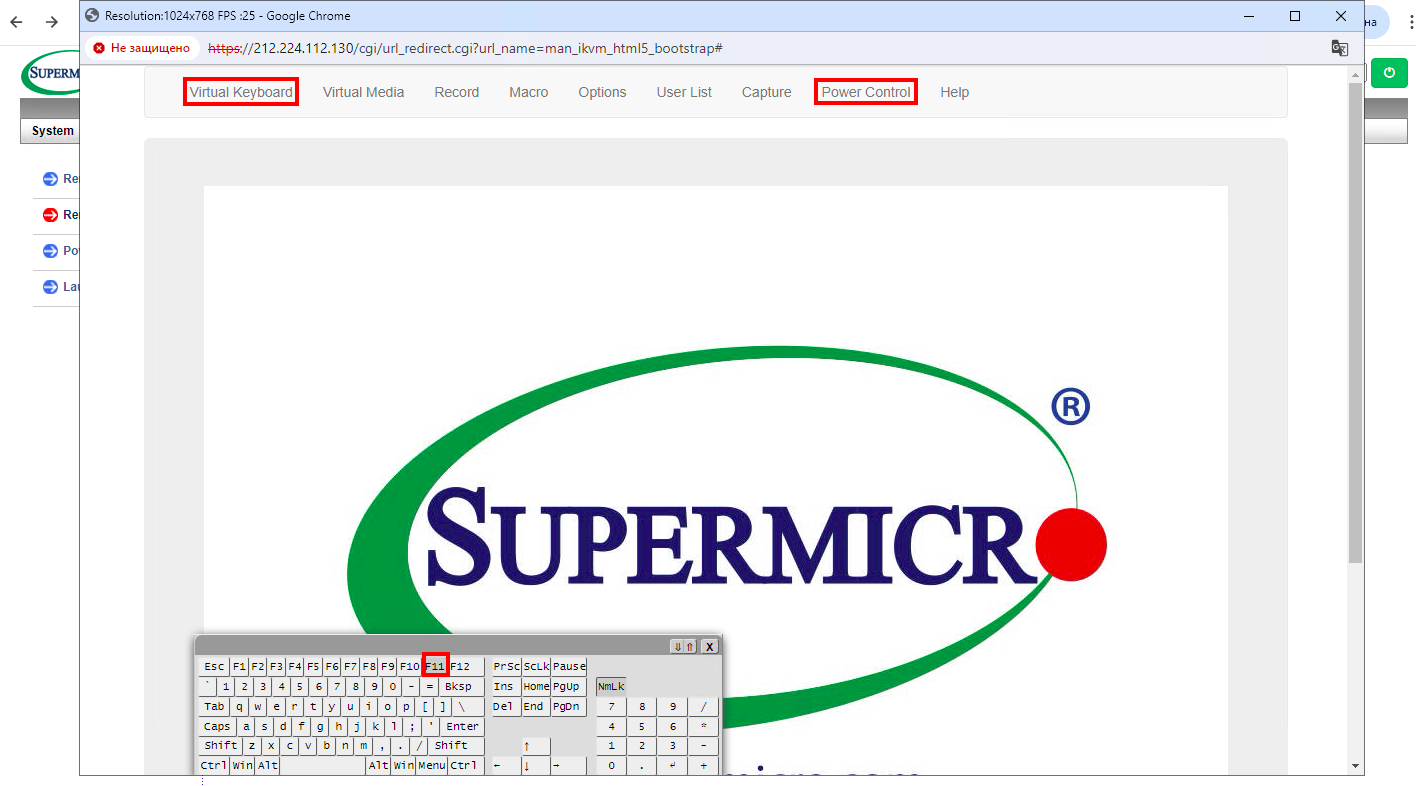Click the End key on virtual keyboard
This screenshot has width=1416, height=786.
click(x=536, y=707)
